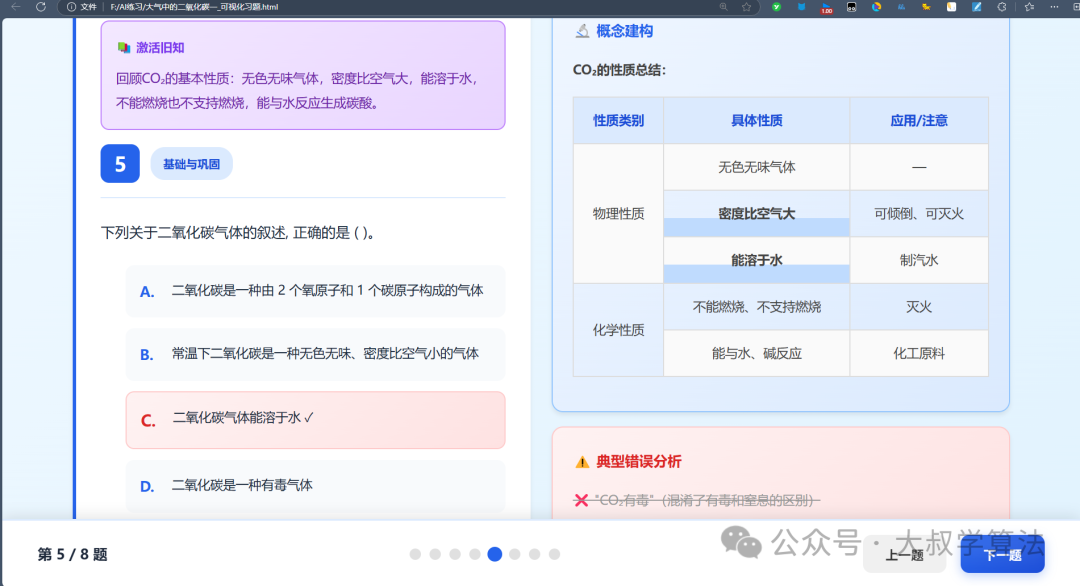
Task: Select answer option D about toxic gas
Action: 315,484
